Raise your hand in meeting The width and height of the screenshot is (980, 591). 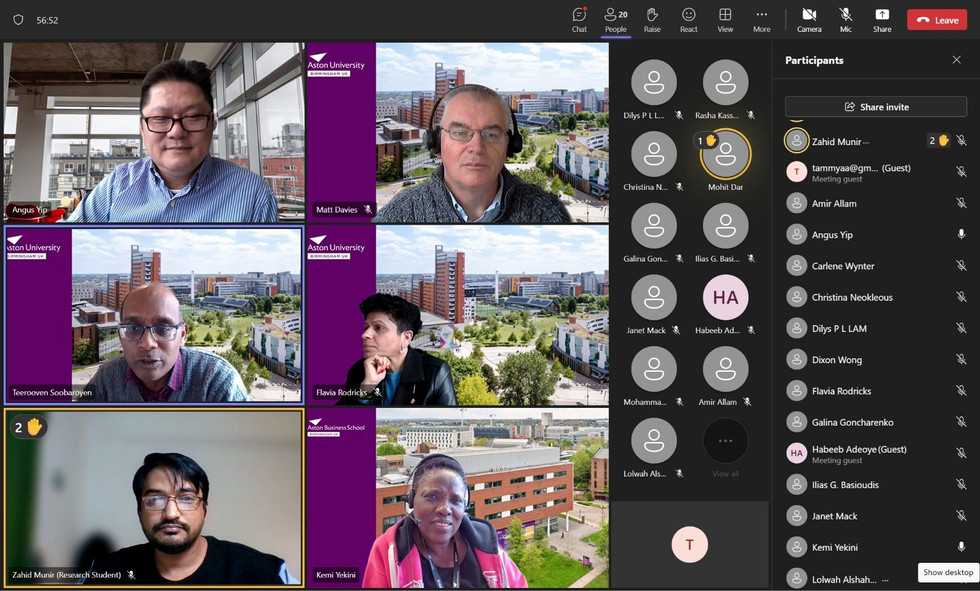pyautogui.click(x=652, y=19)
